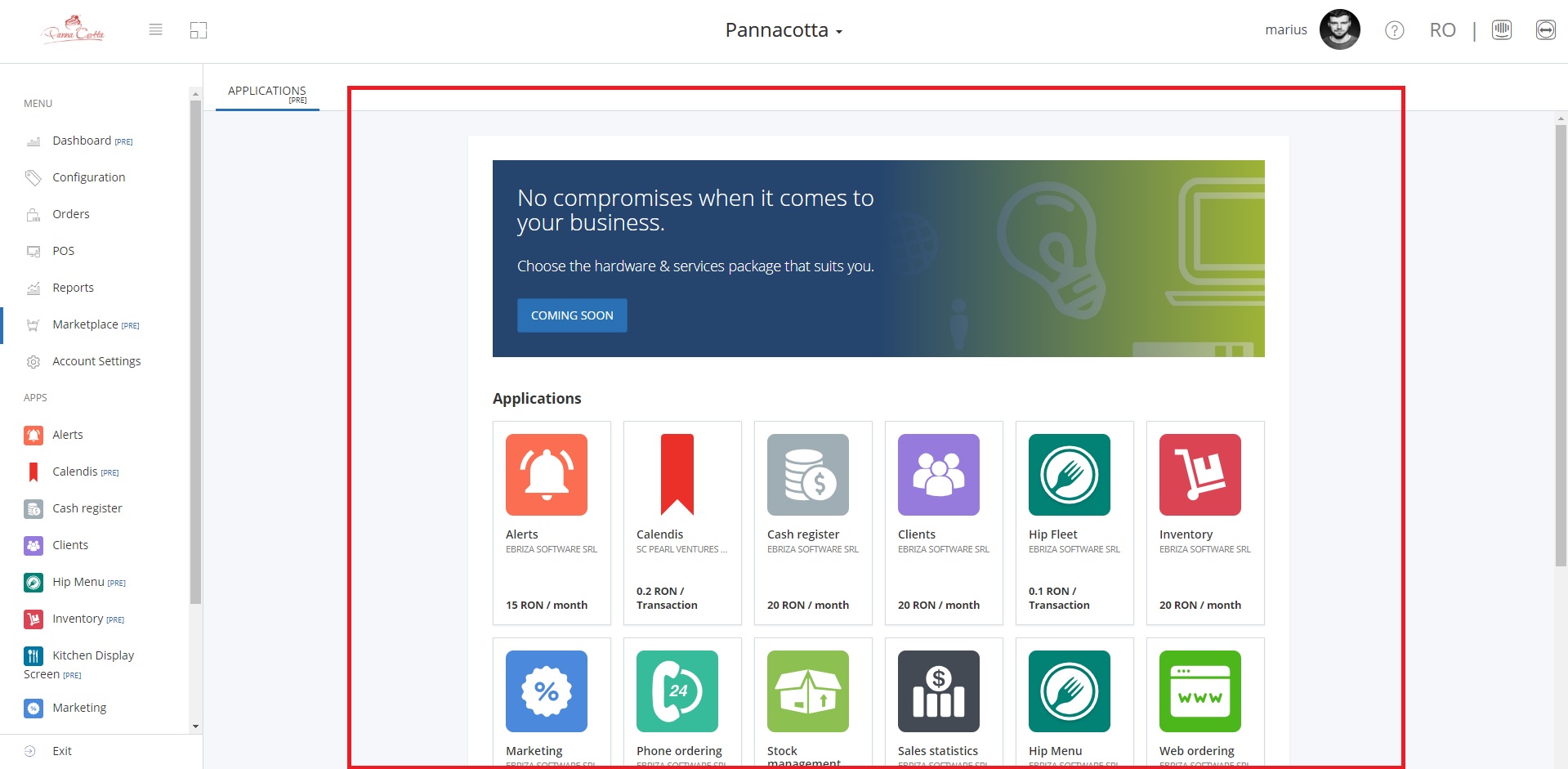
Task: Click the fullscreen frame icon in header
Action: (x=199, y=30)
